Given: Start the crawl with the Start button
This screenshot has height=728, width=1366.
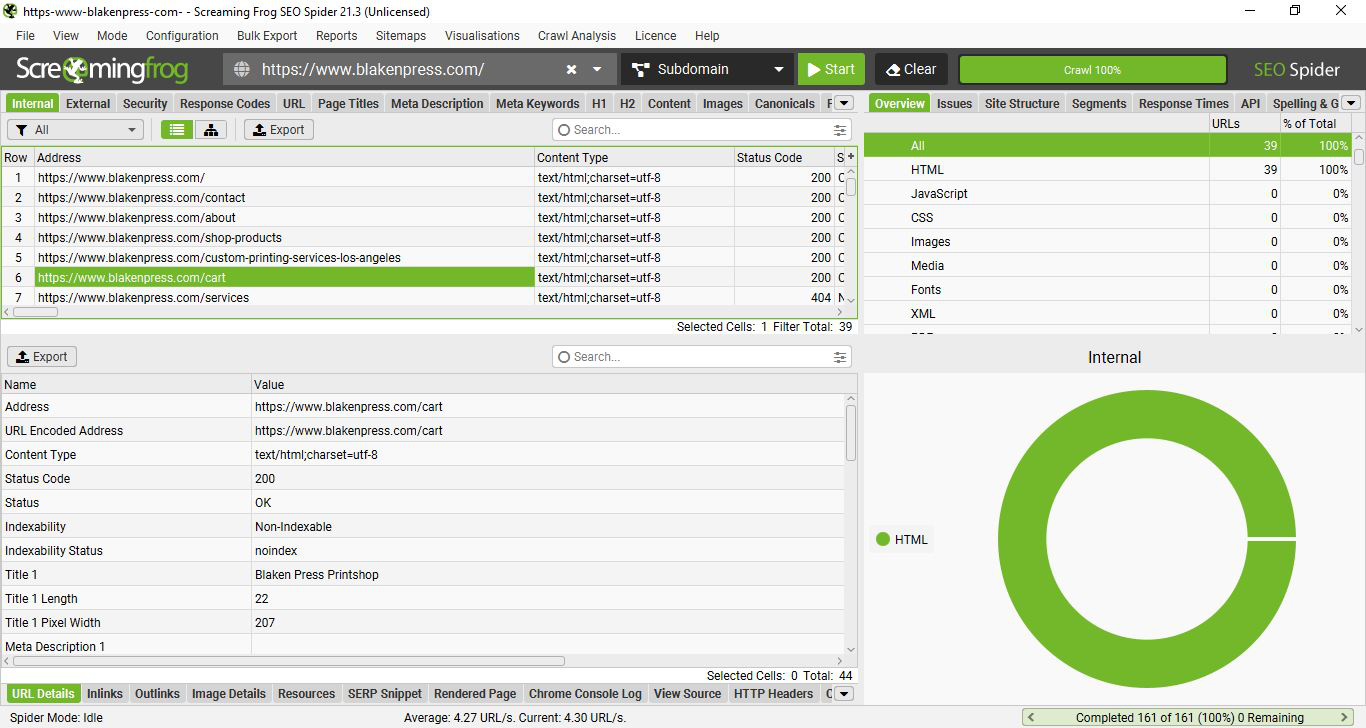Looking at the screenshot, I should 831,69.
